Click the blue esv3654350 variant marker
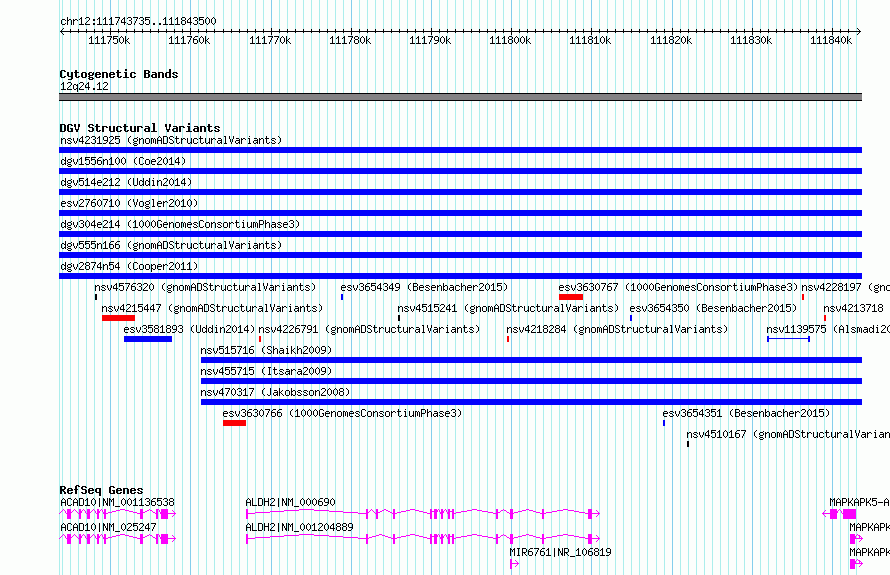This screenshot has height=575, width=890. [x=631, y=318]
